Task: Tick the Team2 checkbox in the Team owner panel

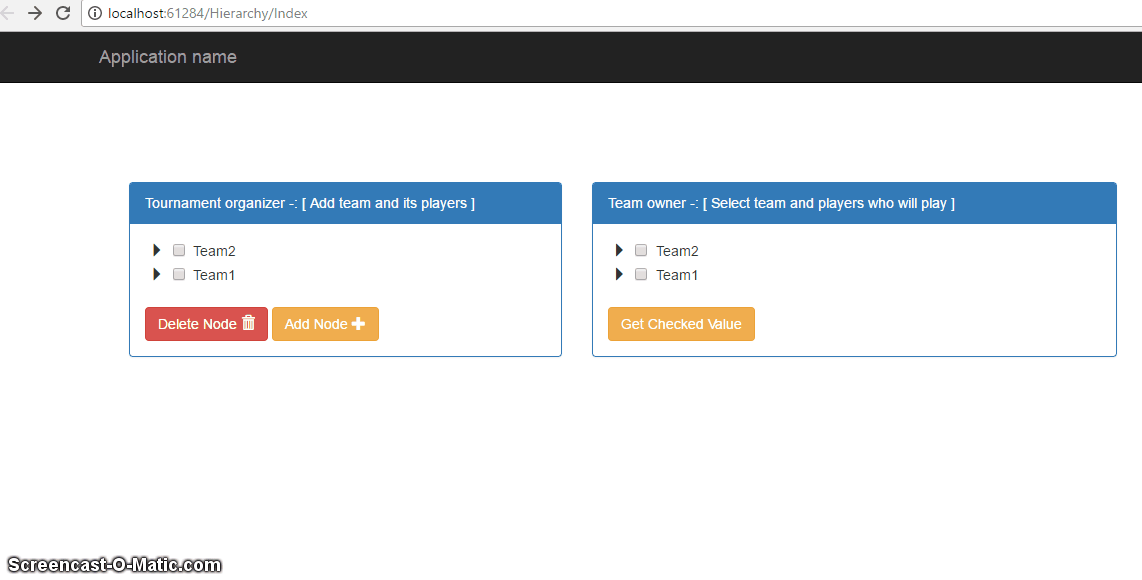Action: [641, 250]
